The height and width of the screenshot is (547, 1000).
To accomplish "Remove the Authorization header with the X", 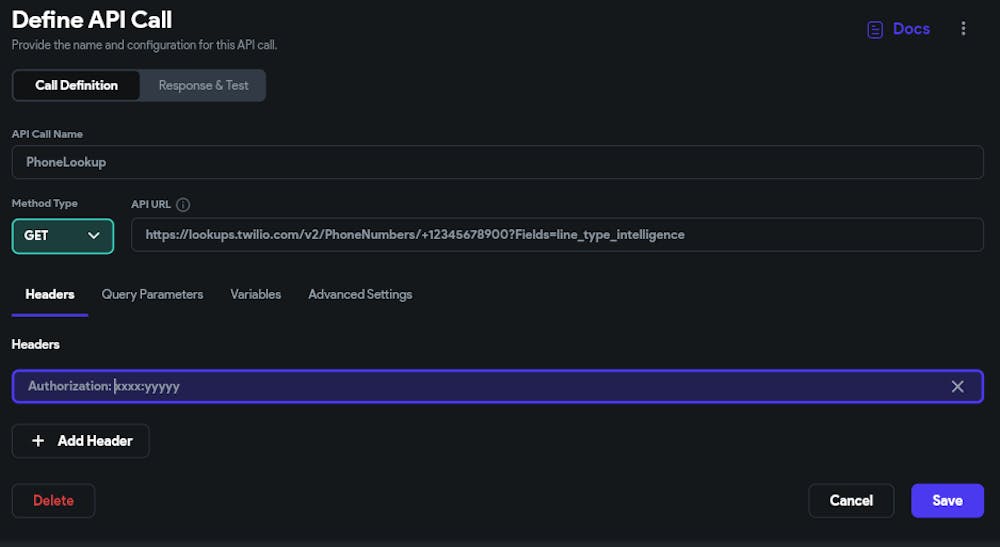I will point(957,386).
